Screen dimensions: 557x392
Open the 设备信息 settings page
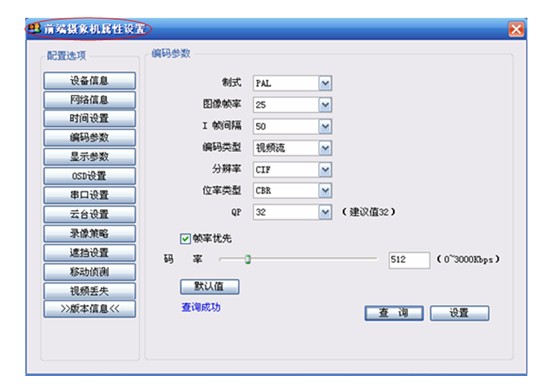(90, 81)
